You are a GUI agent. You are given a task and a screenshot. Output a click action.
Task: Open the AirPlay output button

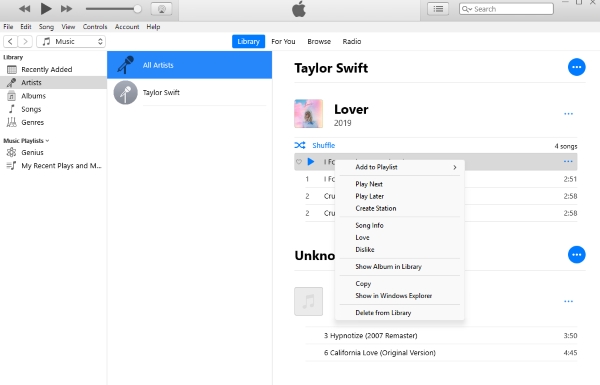(x=161, y=9)
